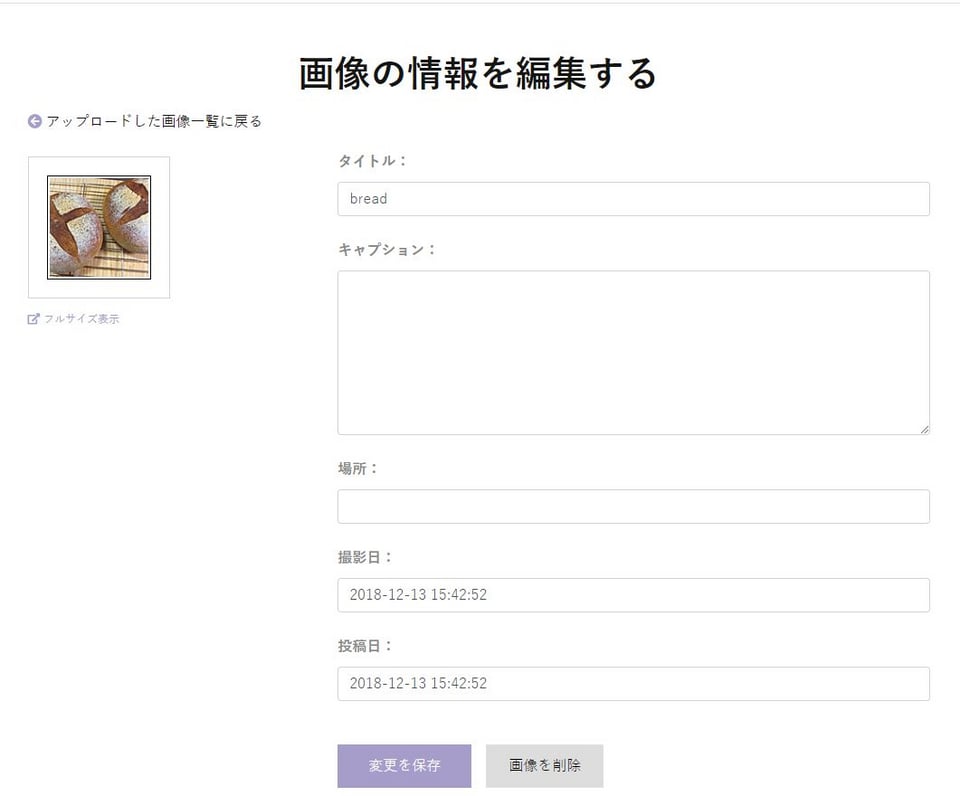Return to アップロードした画像一覧に戻る link
This screenshot has width=960, height=796.
tap(154, 121)
